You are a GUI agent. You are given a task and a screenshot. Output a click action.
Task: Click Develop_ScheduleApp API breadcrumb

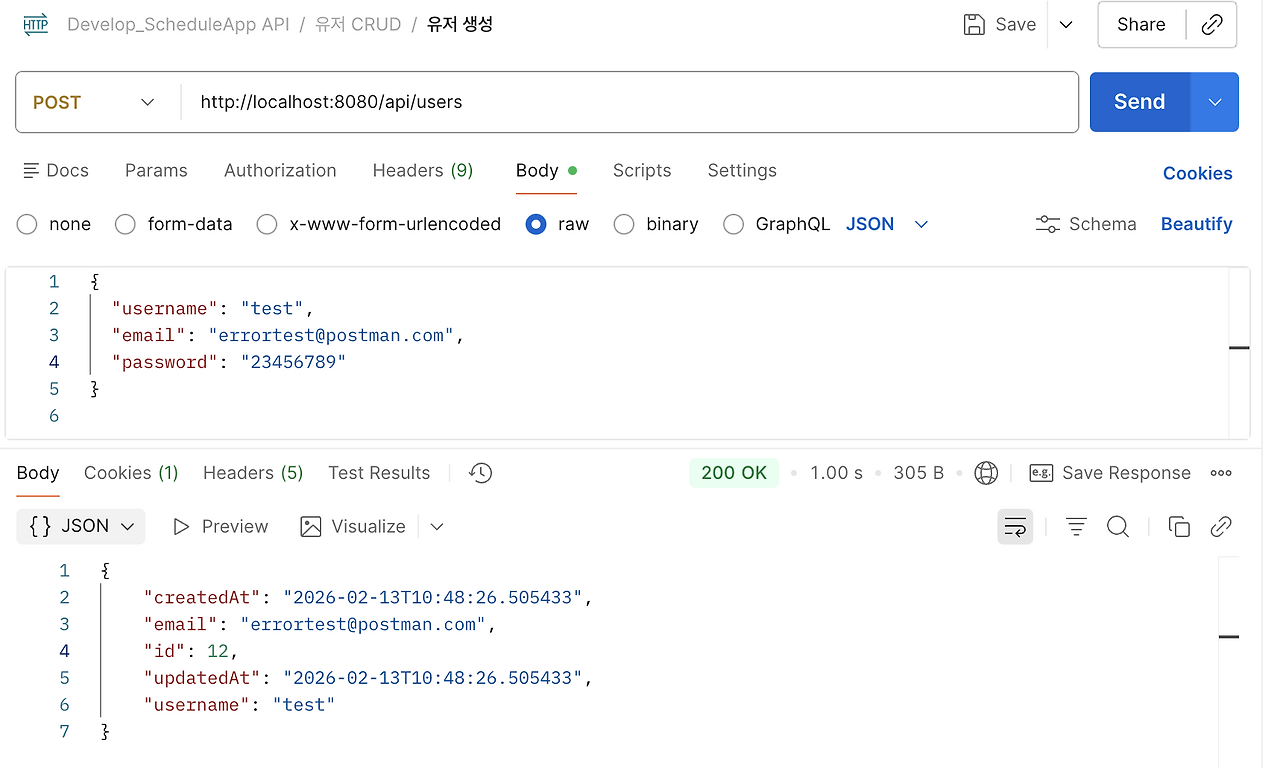178,24
